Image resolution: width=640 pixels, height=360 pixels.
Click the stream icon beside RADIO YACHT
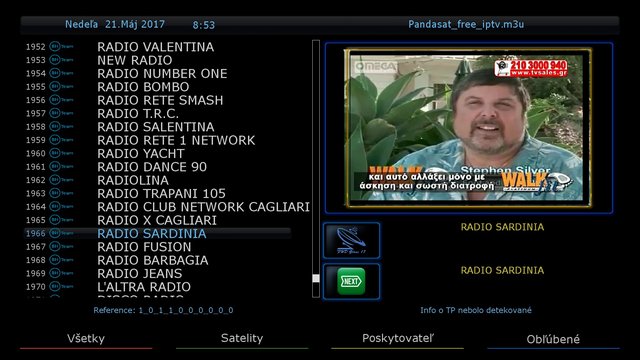61,153
